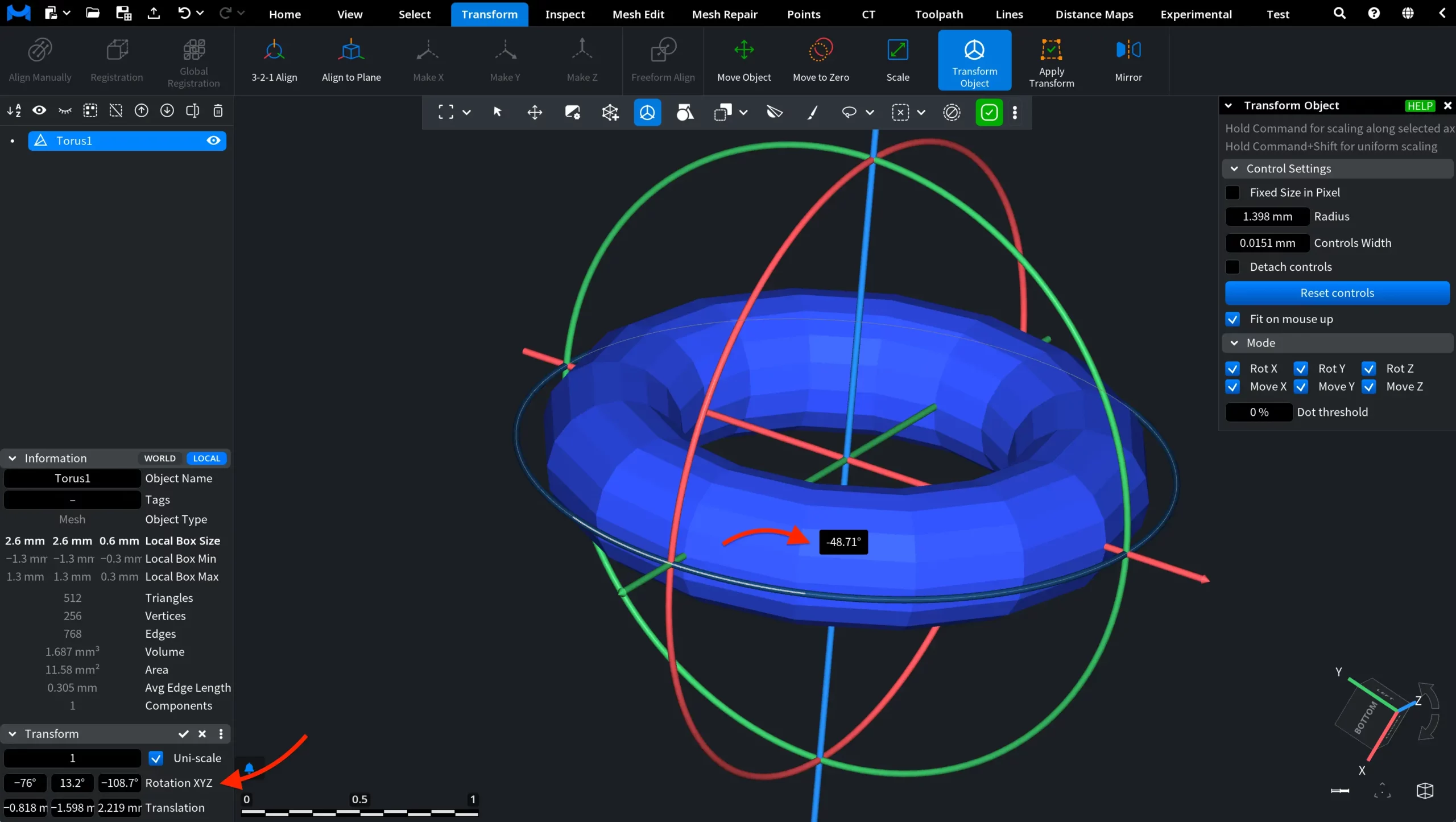Enable the Detach controls checkbox
Image resolution: width=1456 pixels, height=822 pixels.
[x=1232, y=267]
